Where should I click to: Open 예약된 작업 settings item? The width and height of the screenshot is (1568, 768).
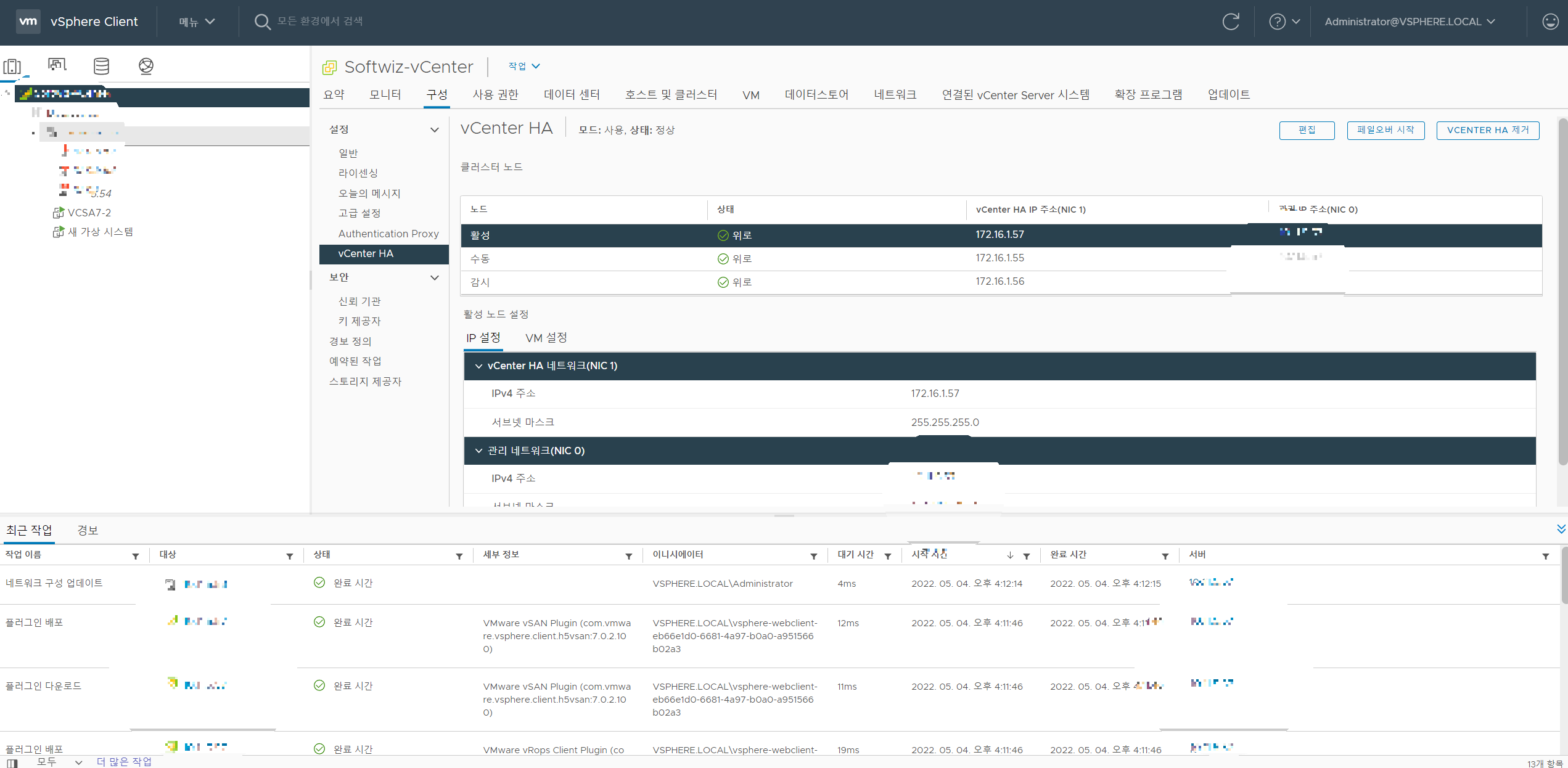click(x=355, y=361)
